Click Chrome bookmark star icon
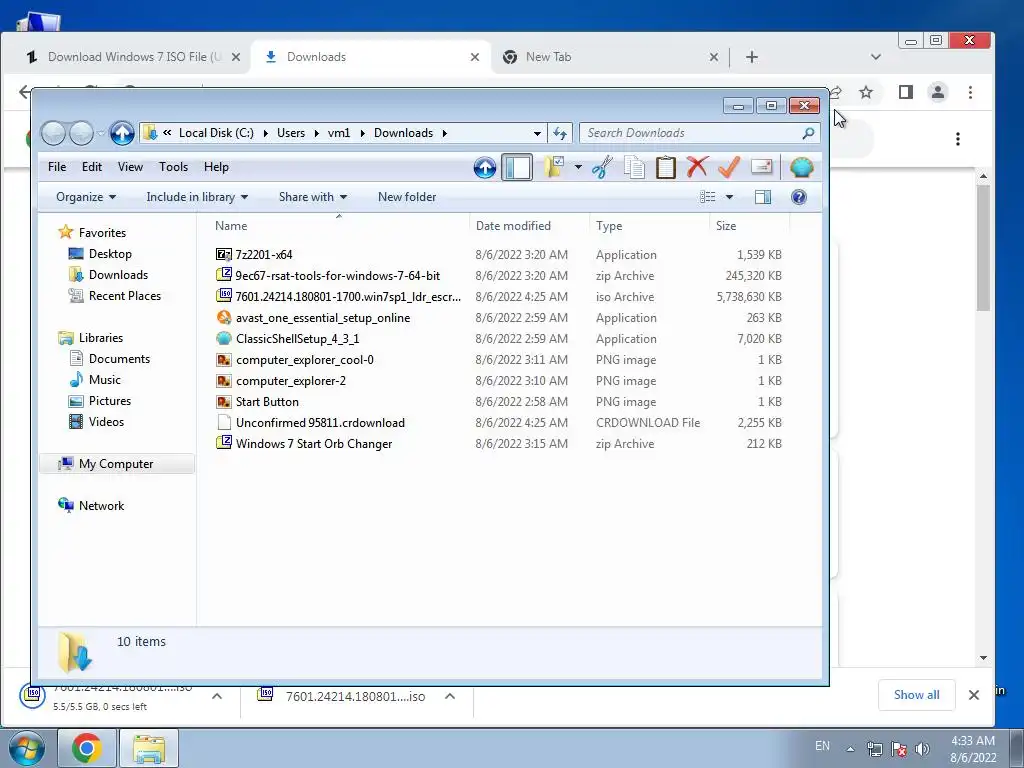Viewport: 1024px width, 768px height. 866,93
